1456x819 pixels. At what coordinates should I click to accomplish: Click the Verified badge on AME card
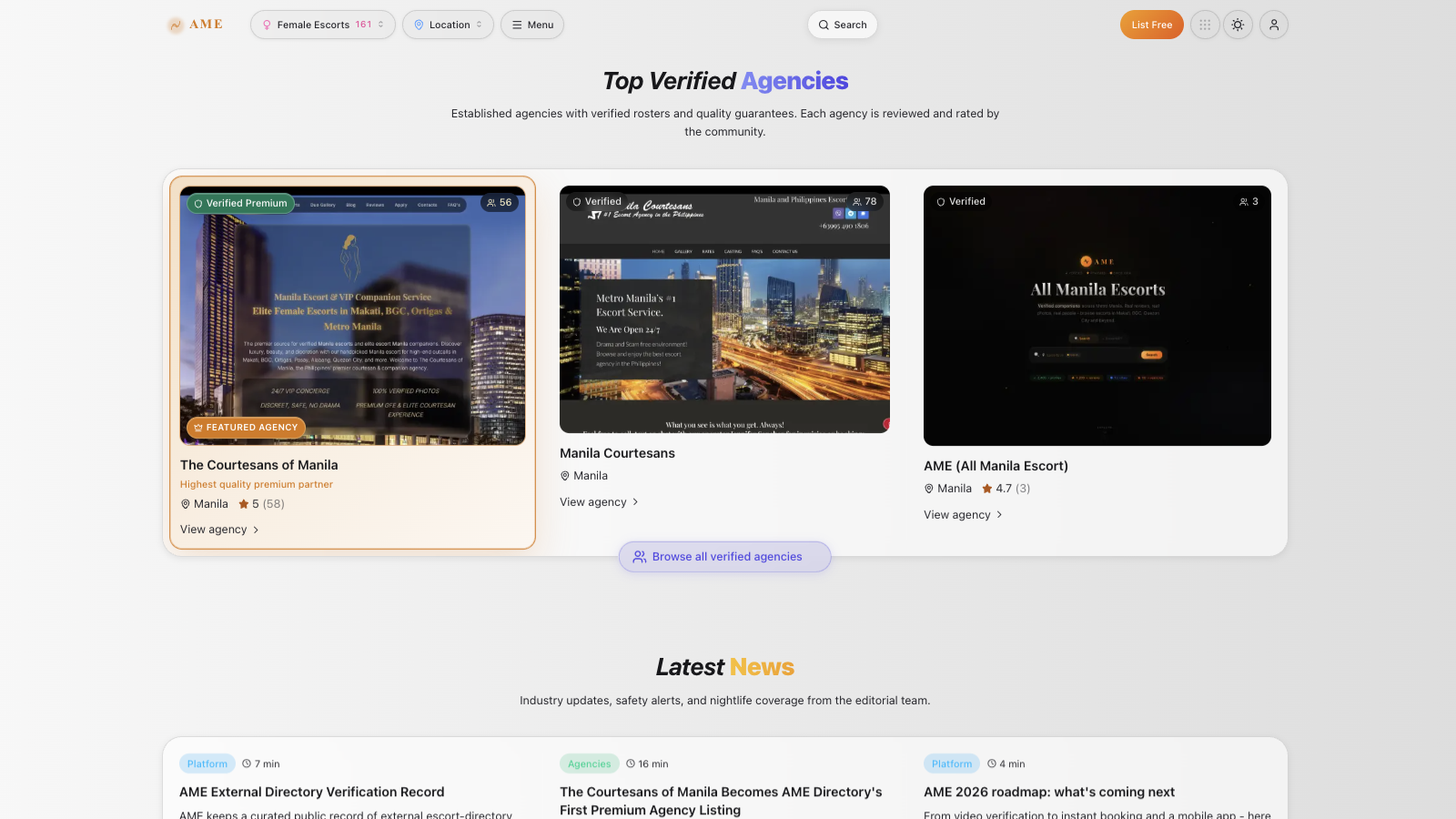[961, 202]
